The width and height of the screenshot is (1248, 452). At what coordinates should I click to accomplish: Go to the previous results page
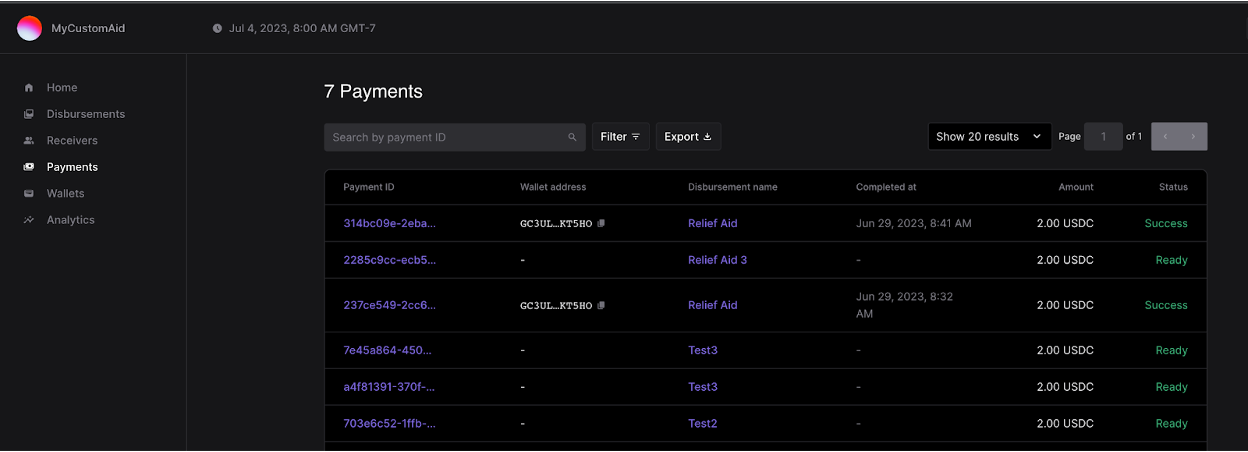(1165, 137)
